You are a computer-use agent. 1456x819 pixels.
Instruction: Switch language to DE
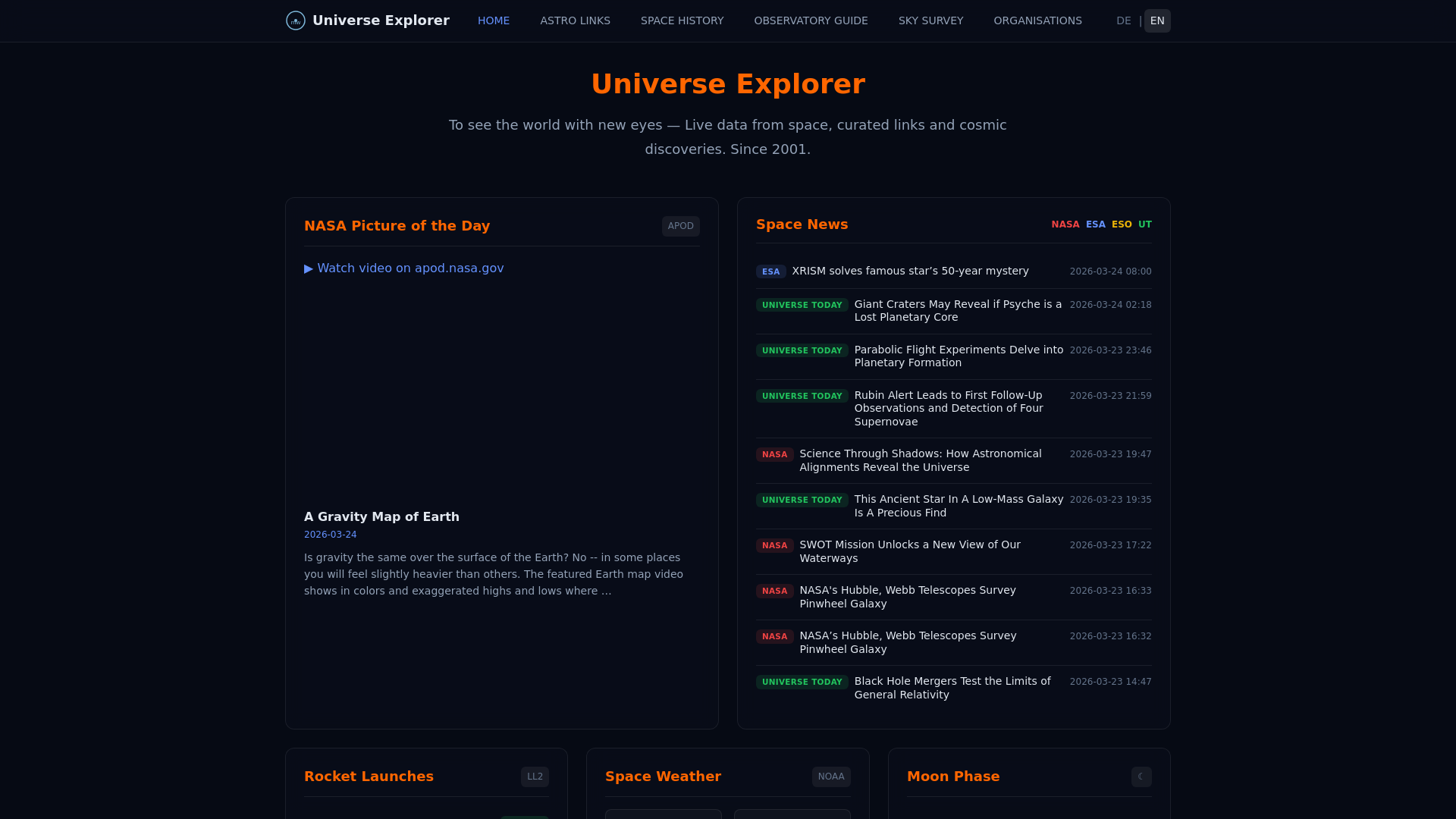(1123, 20)
